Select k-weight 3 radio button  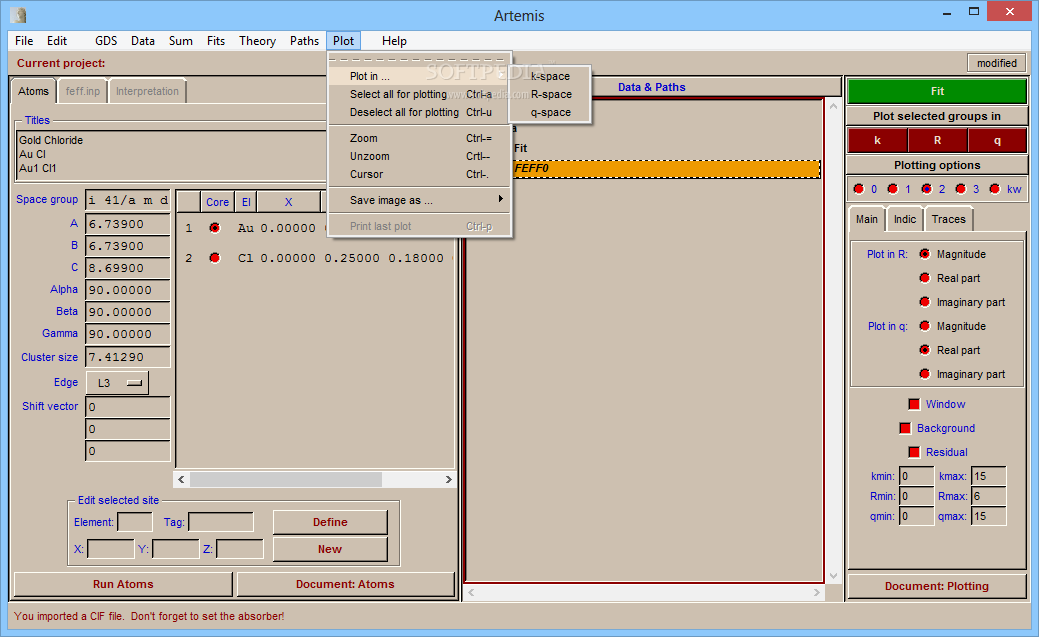[x=961, y=189]
